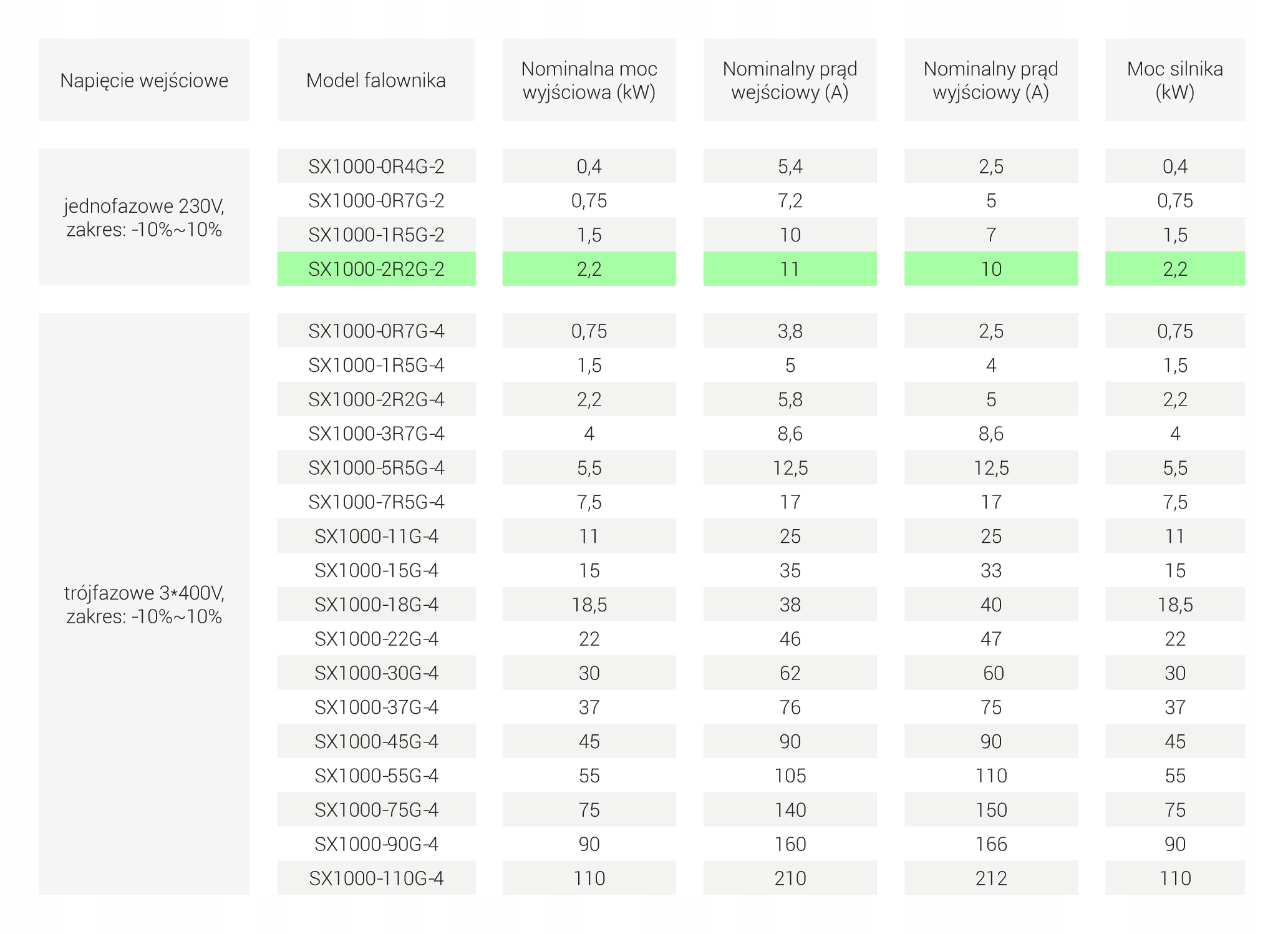The width and height of the screenshot is (1288, 934).
Task: Click the input current value 210
Action: pos(790,878)
